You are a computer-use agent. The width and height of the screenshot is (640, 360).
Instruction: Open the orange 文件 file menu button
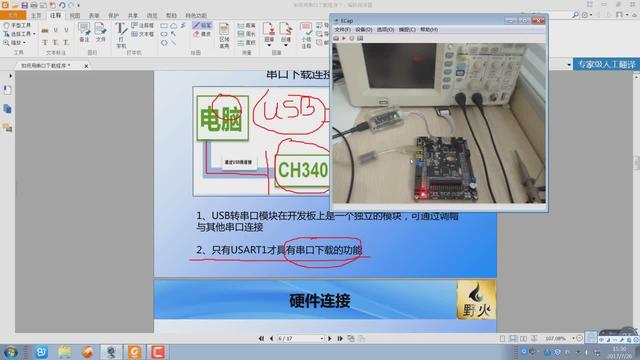[x=13, y=16]
